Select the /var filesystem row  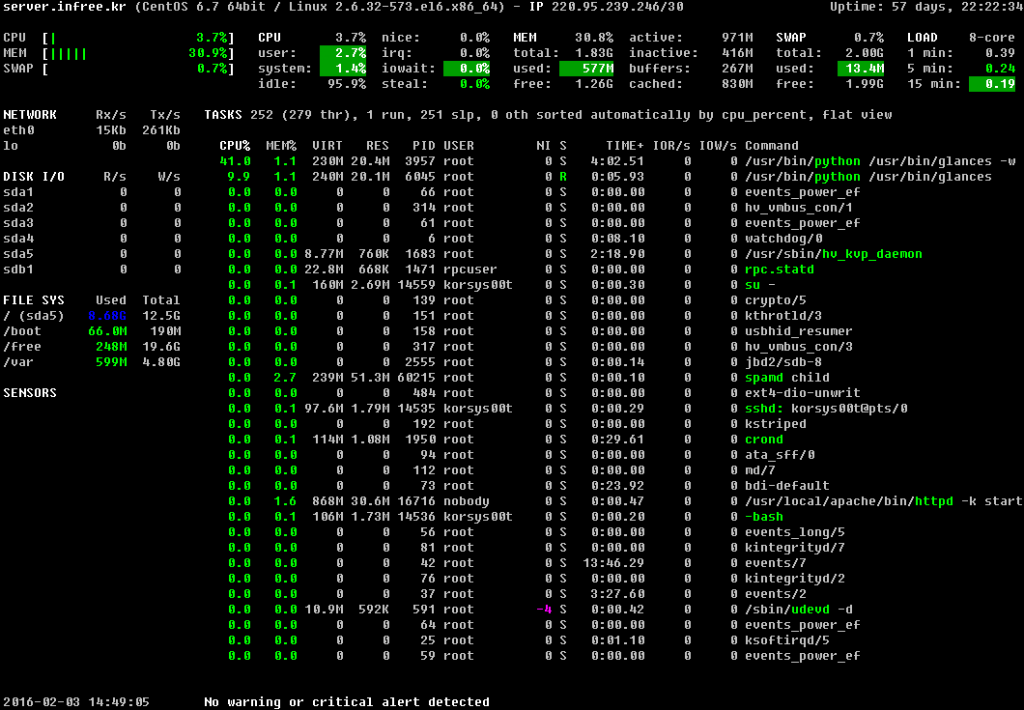tap(91, 362)
